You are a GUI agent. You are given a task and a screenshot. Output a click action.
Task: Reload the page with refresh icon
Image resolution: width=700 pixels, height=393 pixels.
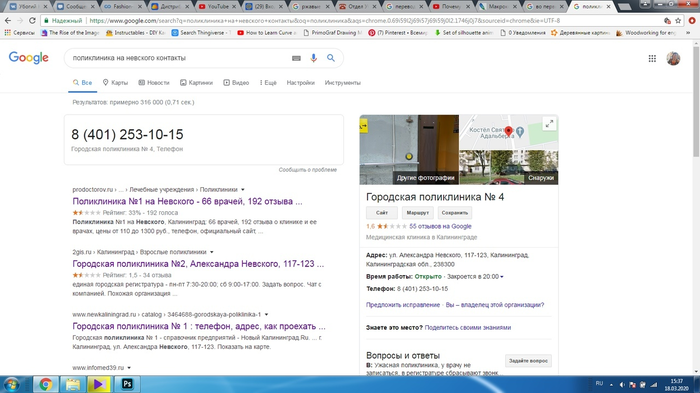[x=32, y=21]
